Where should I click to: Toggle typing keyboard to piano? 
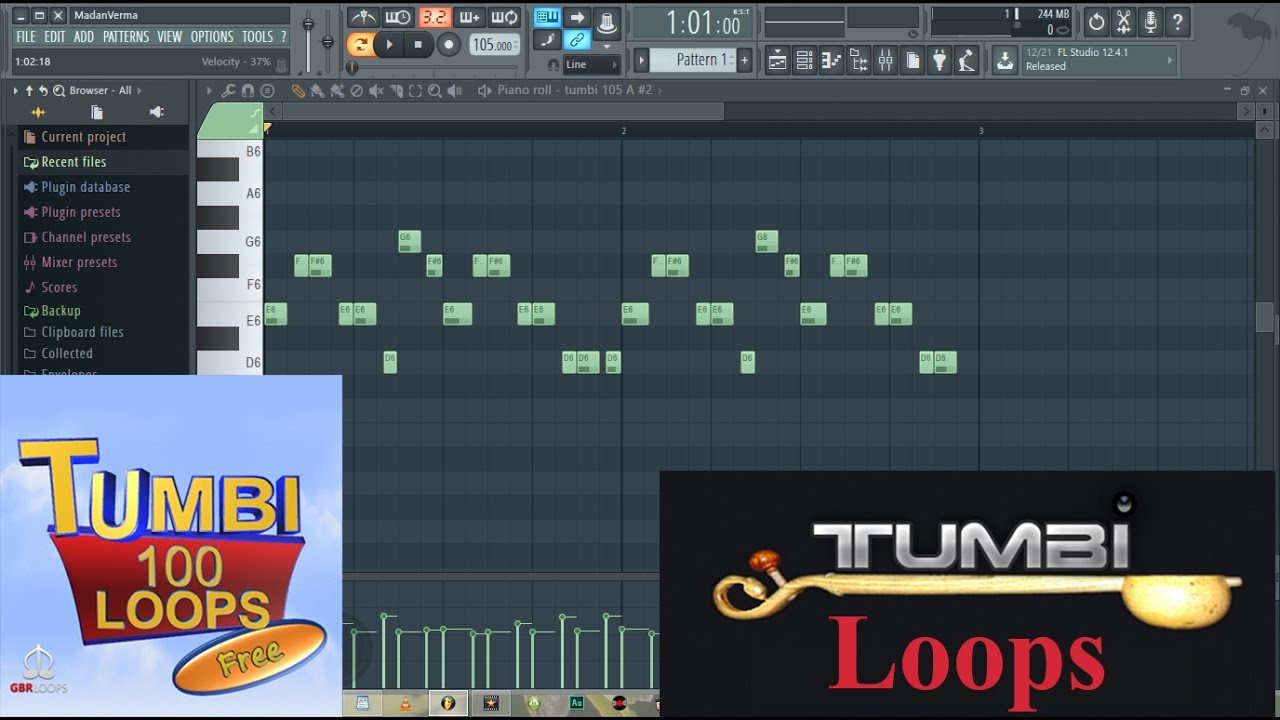pyautogui.click(x=547, y=17)
